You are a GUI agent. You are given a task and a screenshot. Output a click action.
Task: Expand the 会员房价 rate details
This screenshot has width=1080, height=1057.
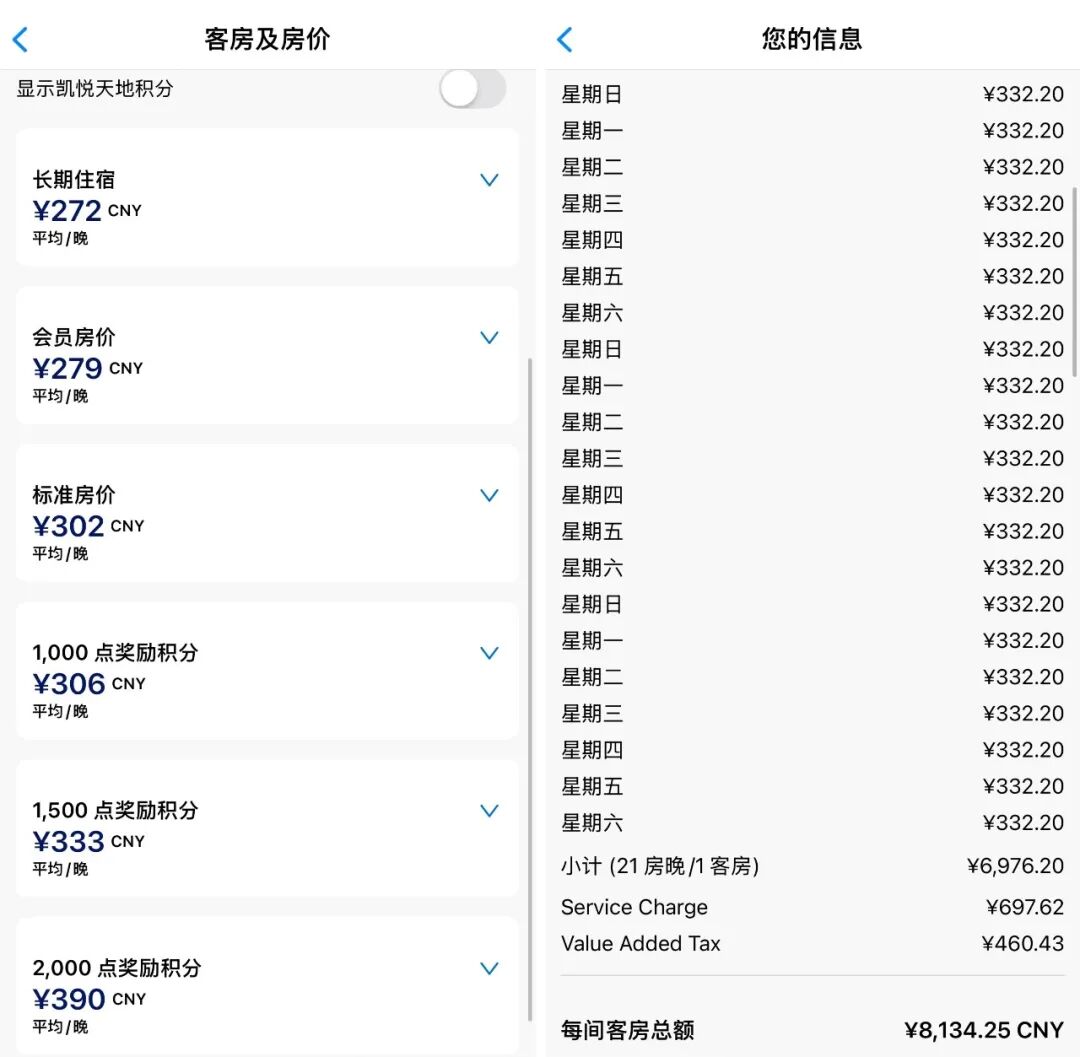coord(489,337)
